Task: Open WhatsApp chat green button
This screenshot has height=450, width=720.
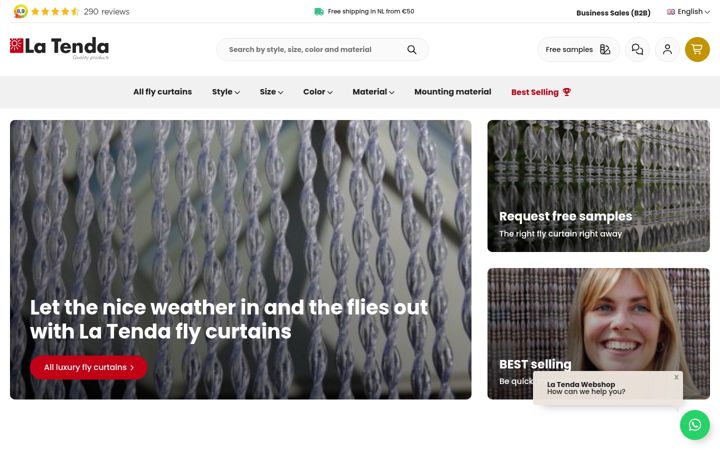Action: pos(695,425)
